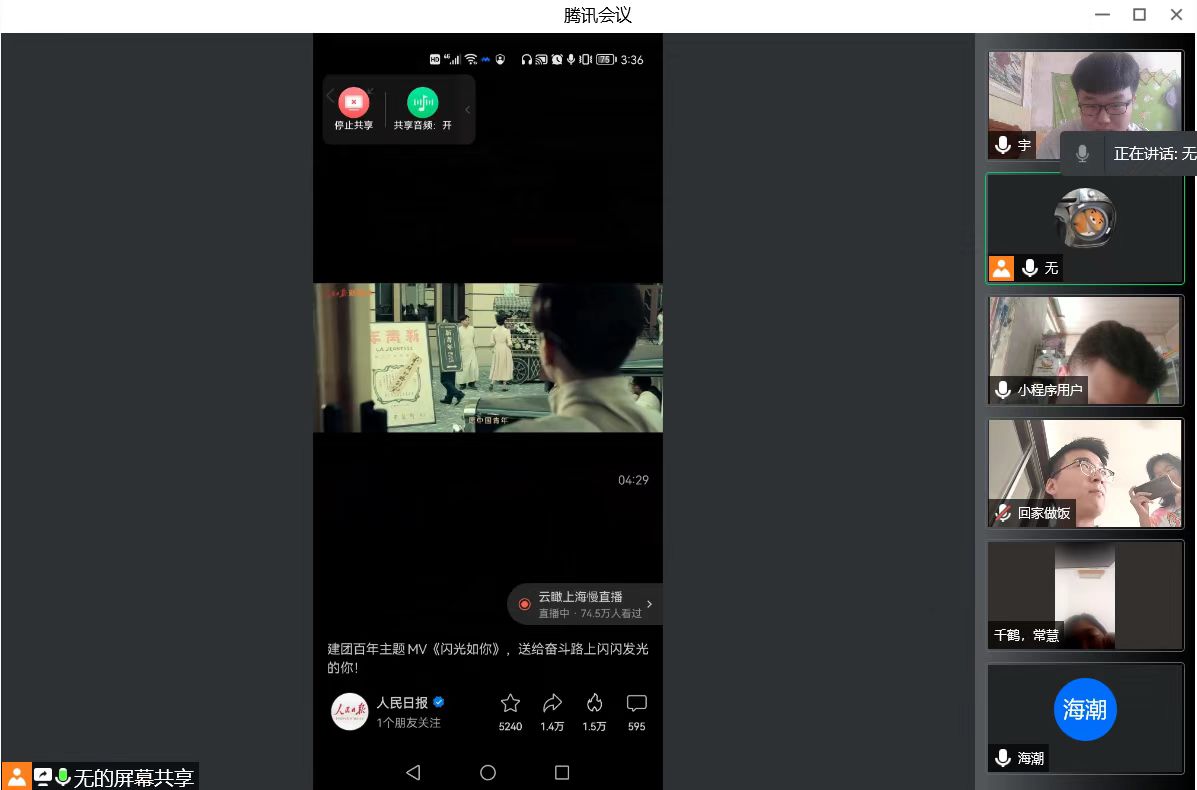Open the 云瞰上海慢直播 live banner
The height and width of the screenshot is (790, 1197).
[585, 604]
